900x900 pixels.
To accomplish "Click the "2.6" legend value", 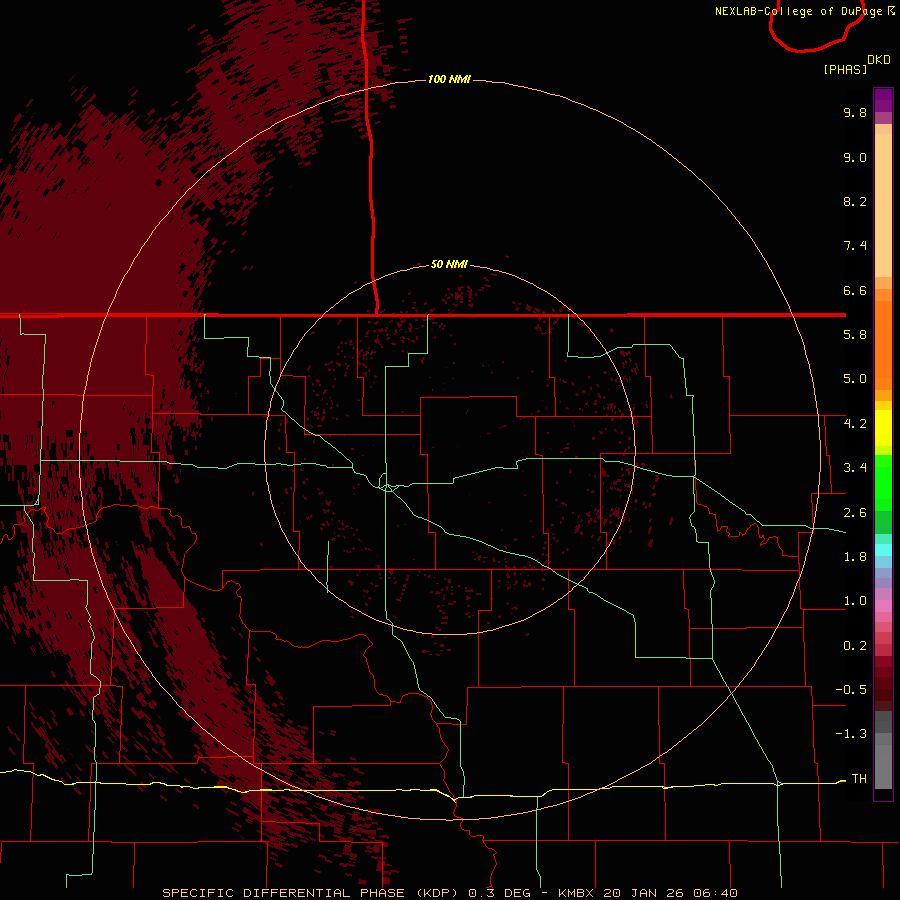I will point(855,513).
